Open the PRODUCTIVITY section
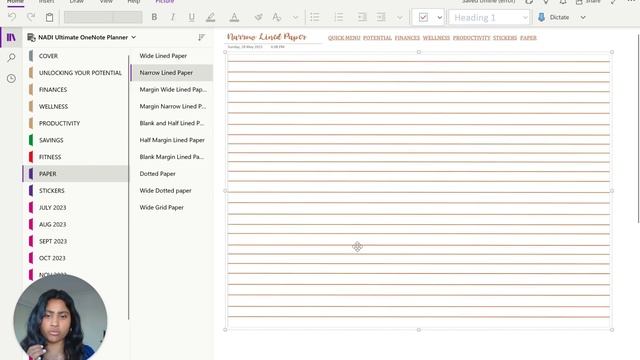640x360 pixels. coord(76,123)
